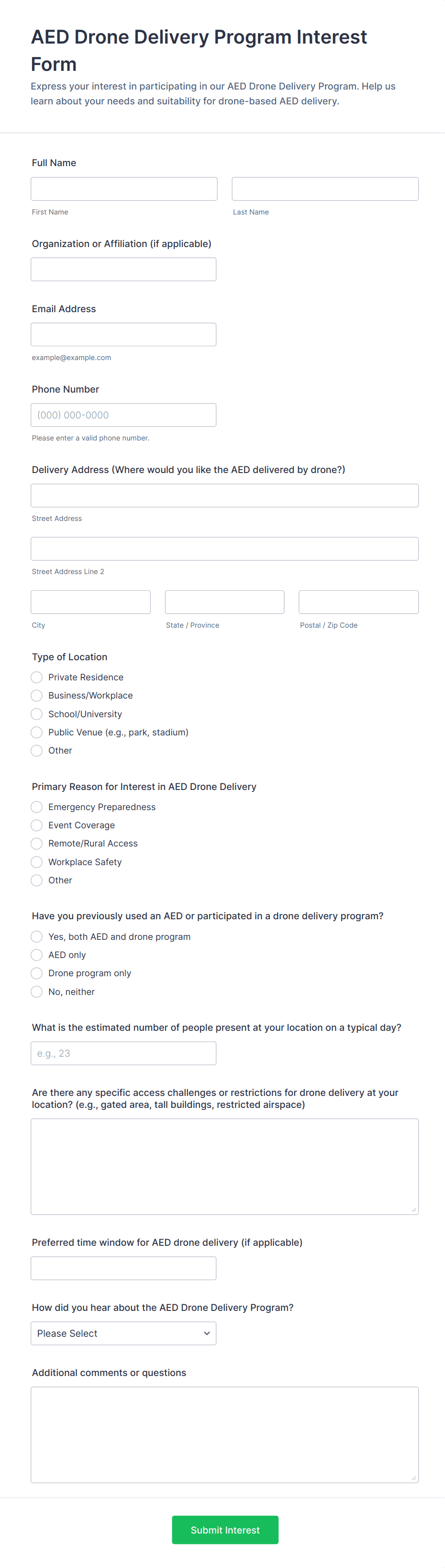Choose Business/Workplace as location type
This screenshot has width=445, height=1568.
[x=36, y=695]
